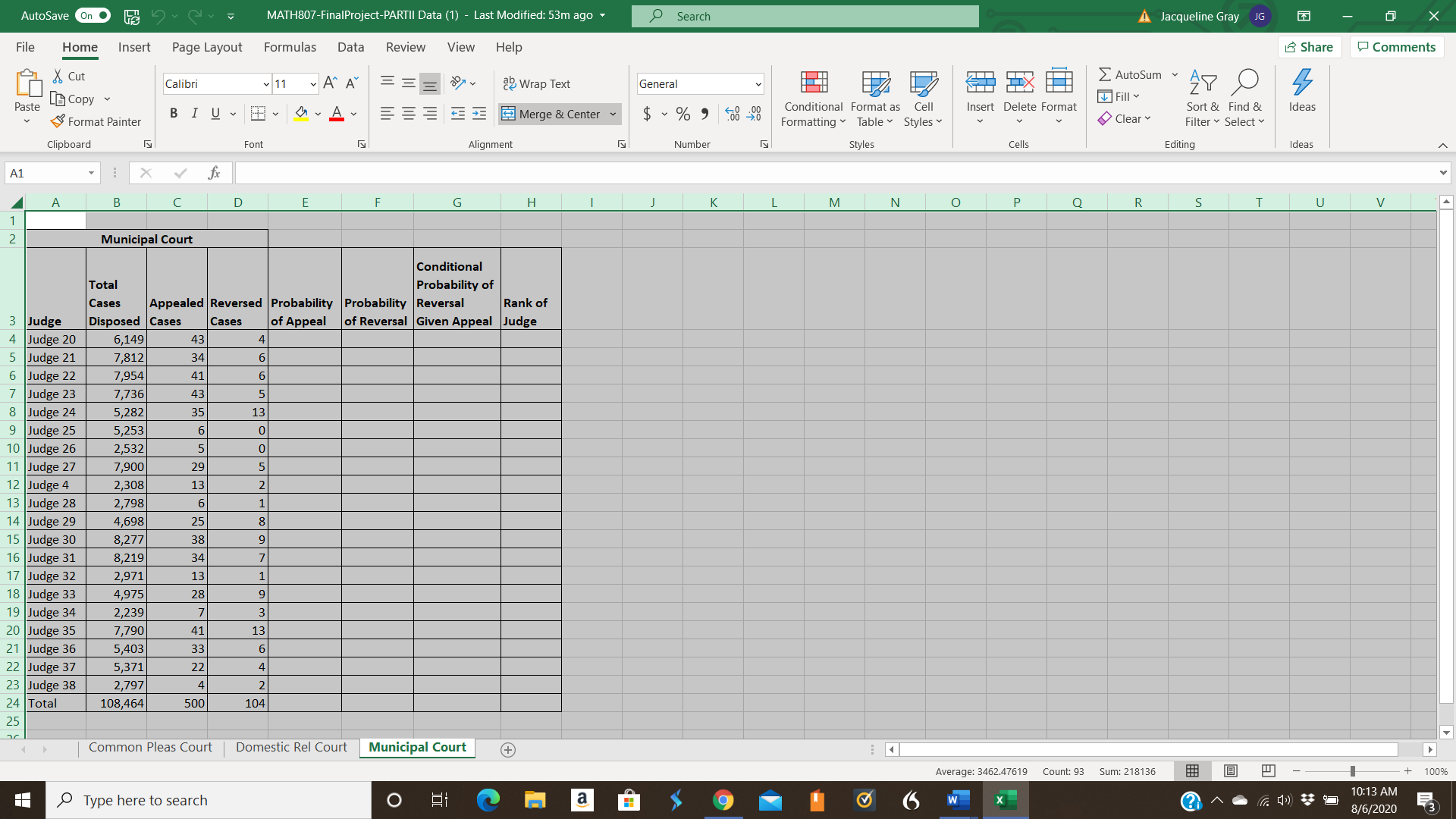This screenshot has width=1456, height=819.
Task: Click the Increase Decimal icon
Action: coord(732,114)
